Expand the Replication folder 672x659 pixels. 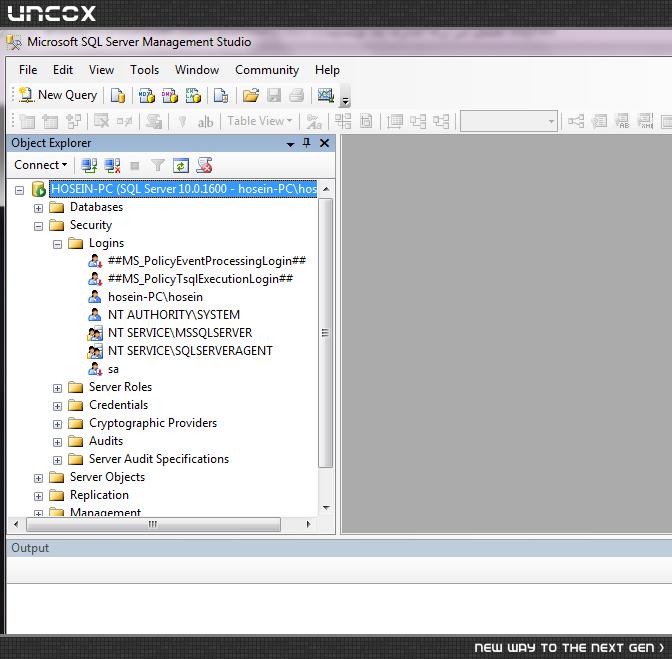(38, 496)
